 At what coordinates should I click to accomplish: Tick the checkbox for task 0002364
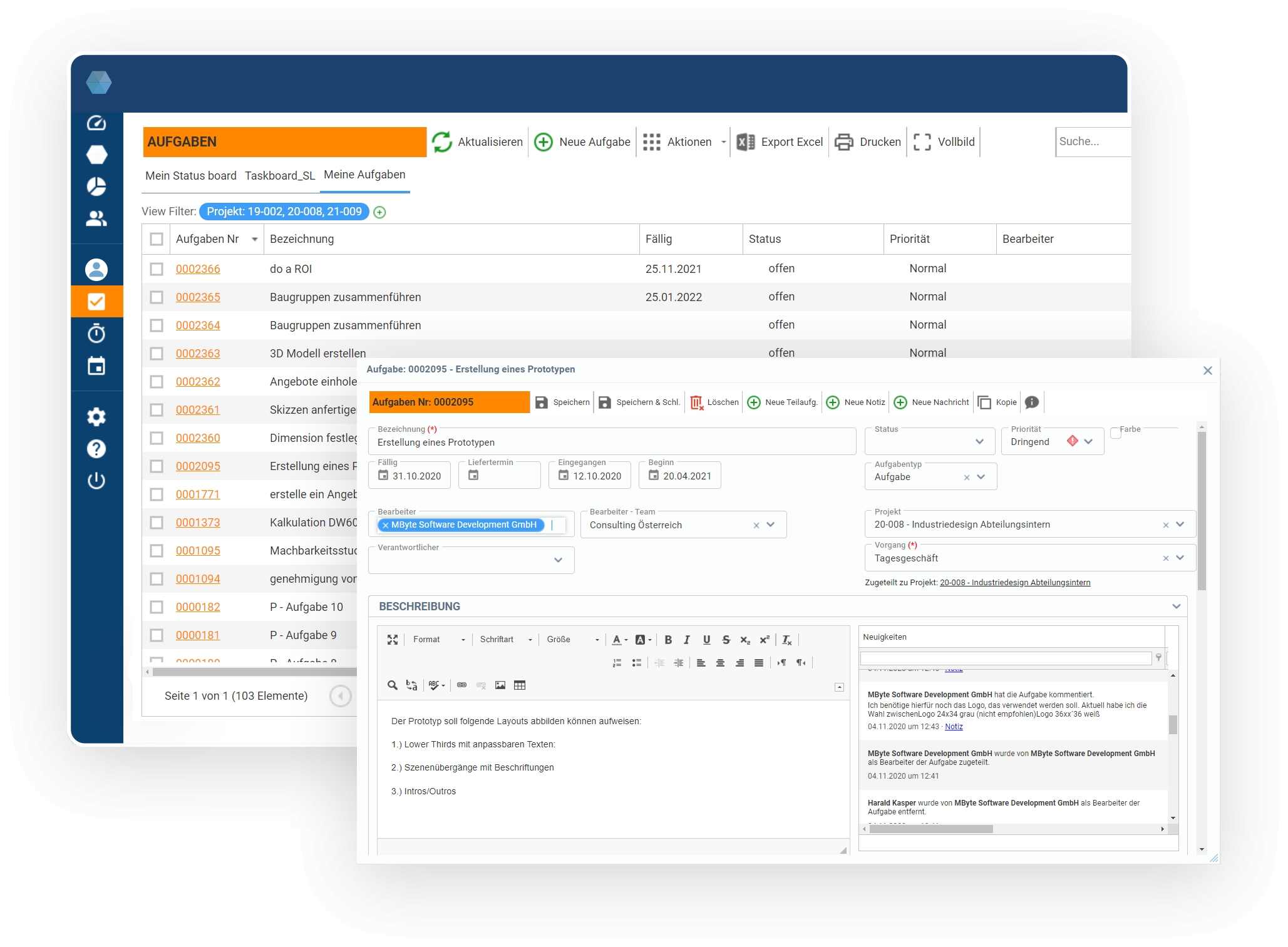point(157,325)
